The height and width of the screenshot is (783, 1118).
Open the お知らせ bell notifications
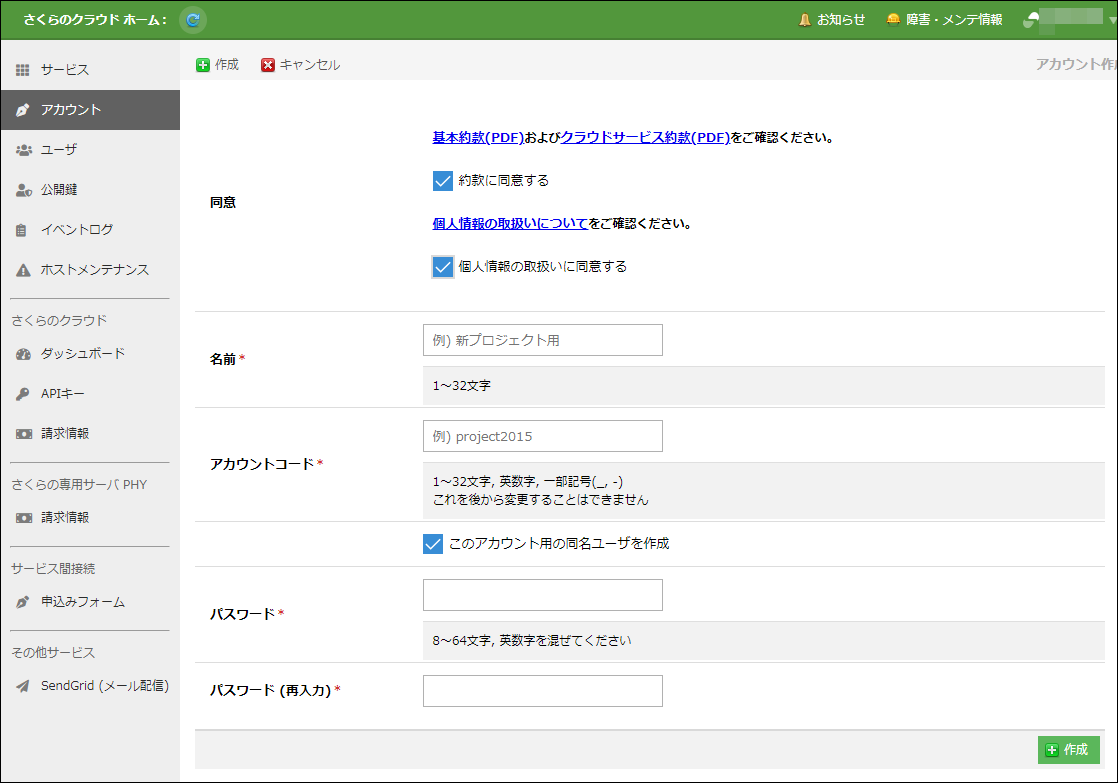[831, 19]
